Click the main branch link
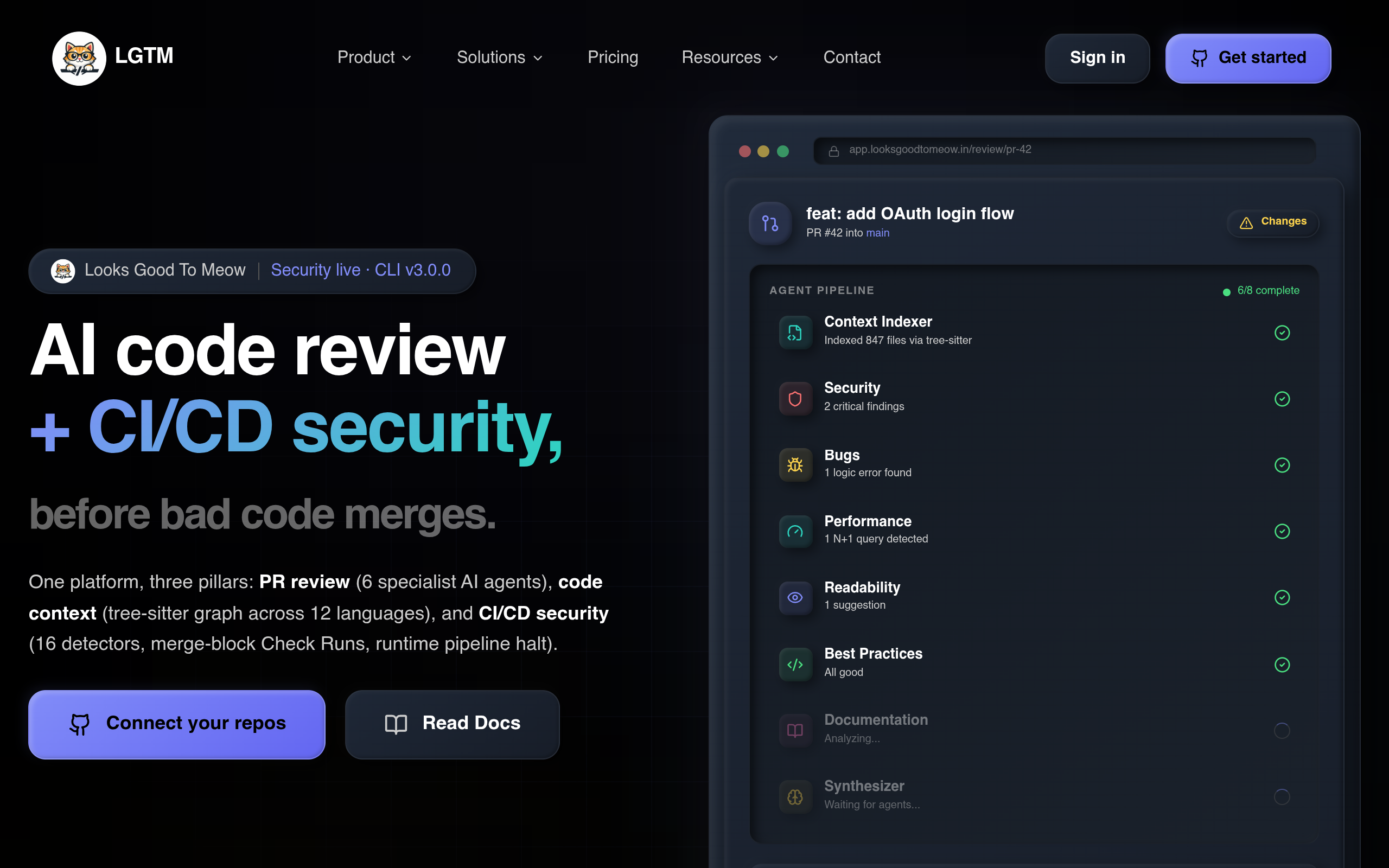Viewport: 1389px width, 868px height. 877,233
